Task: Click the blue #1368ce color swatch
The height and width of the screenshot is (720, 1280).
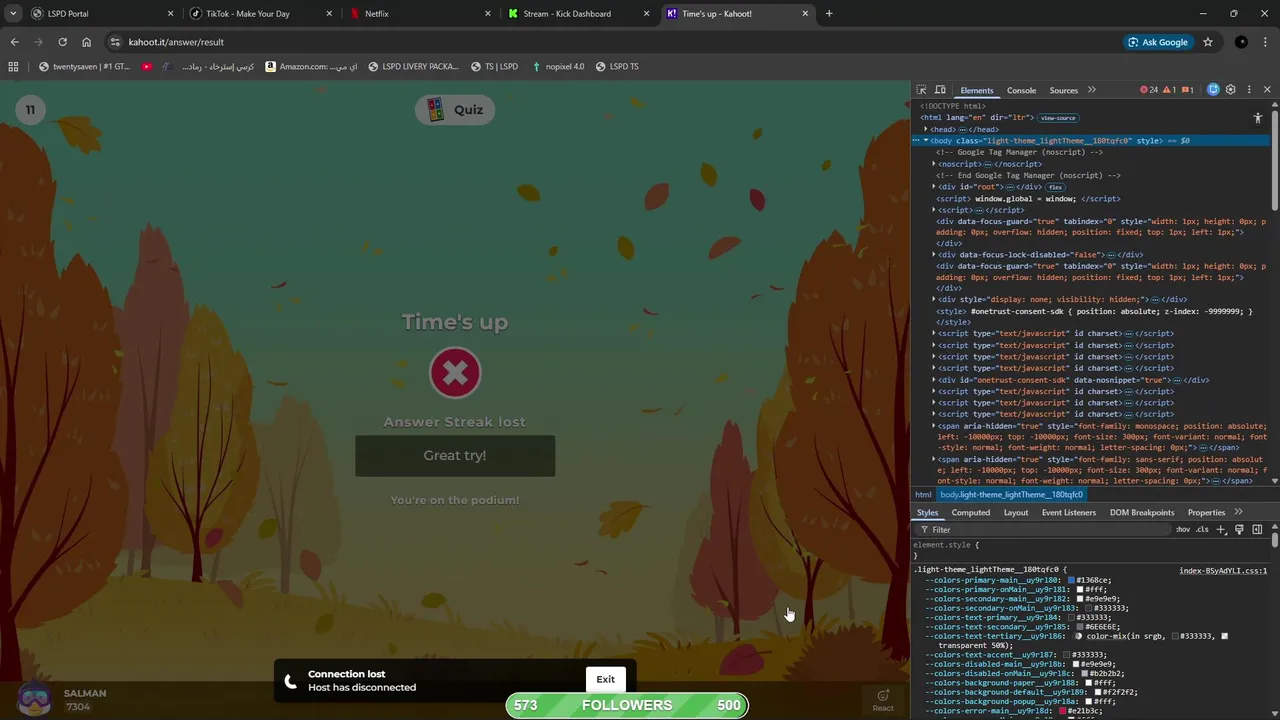Action: pos(1072,580)
